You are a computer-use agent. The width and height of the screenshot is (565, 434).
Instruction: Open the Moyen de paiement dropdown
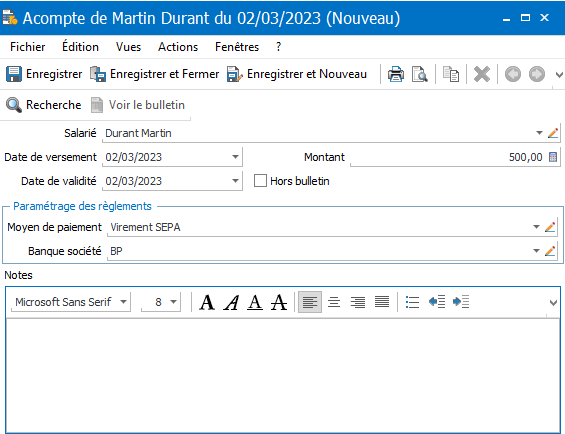click(x=536, y=227)
